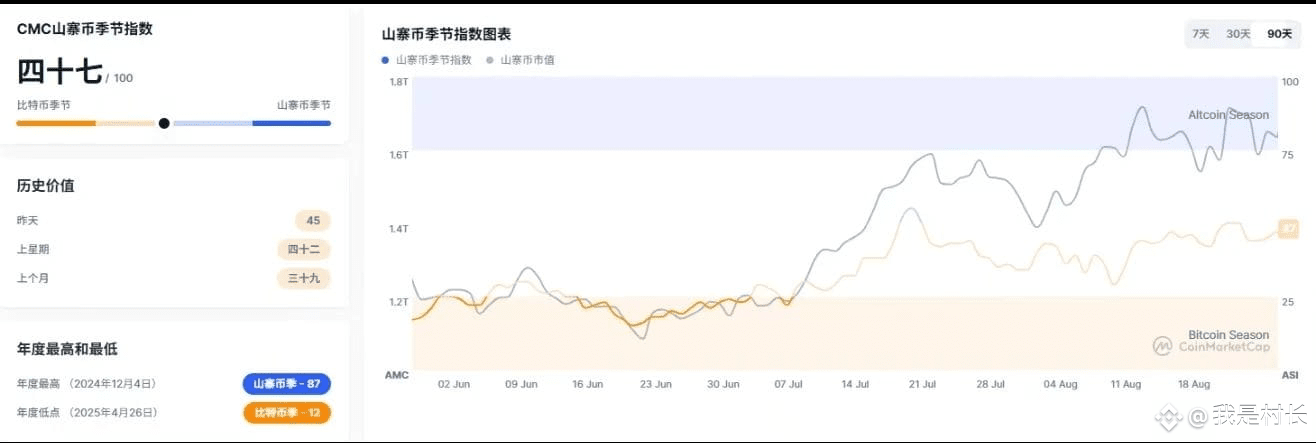This screenshot has height=443, width=1316.
Task: Switch chart to 30天 range
Action: [x=1238, y=34]
